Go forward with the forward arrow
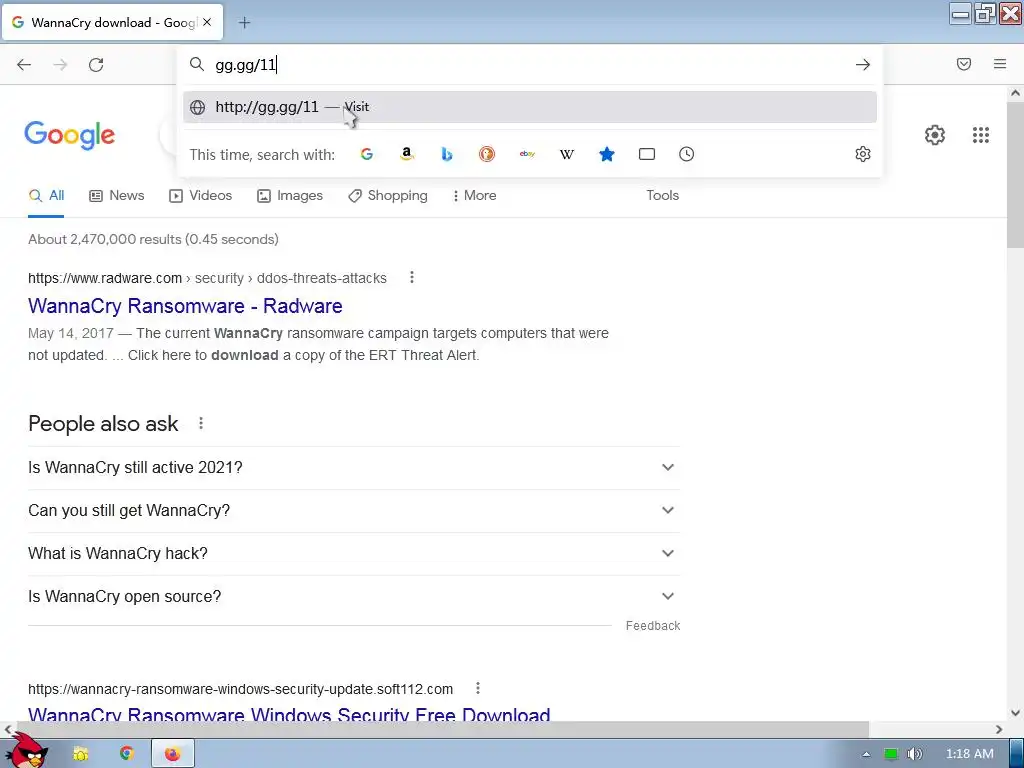 [x=60, y=65]
